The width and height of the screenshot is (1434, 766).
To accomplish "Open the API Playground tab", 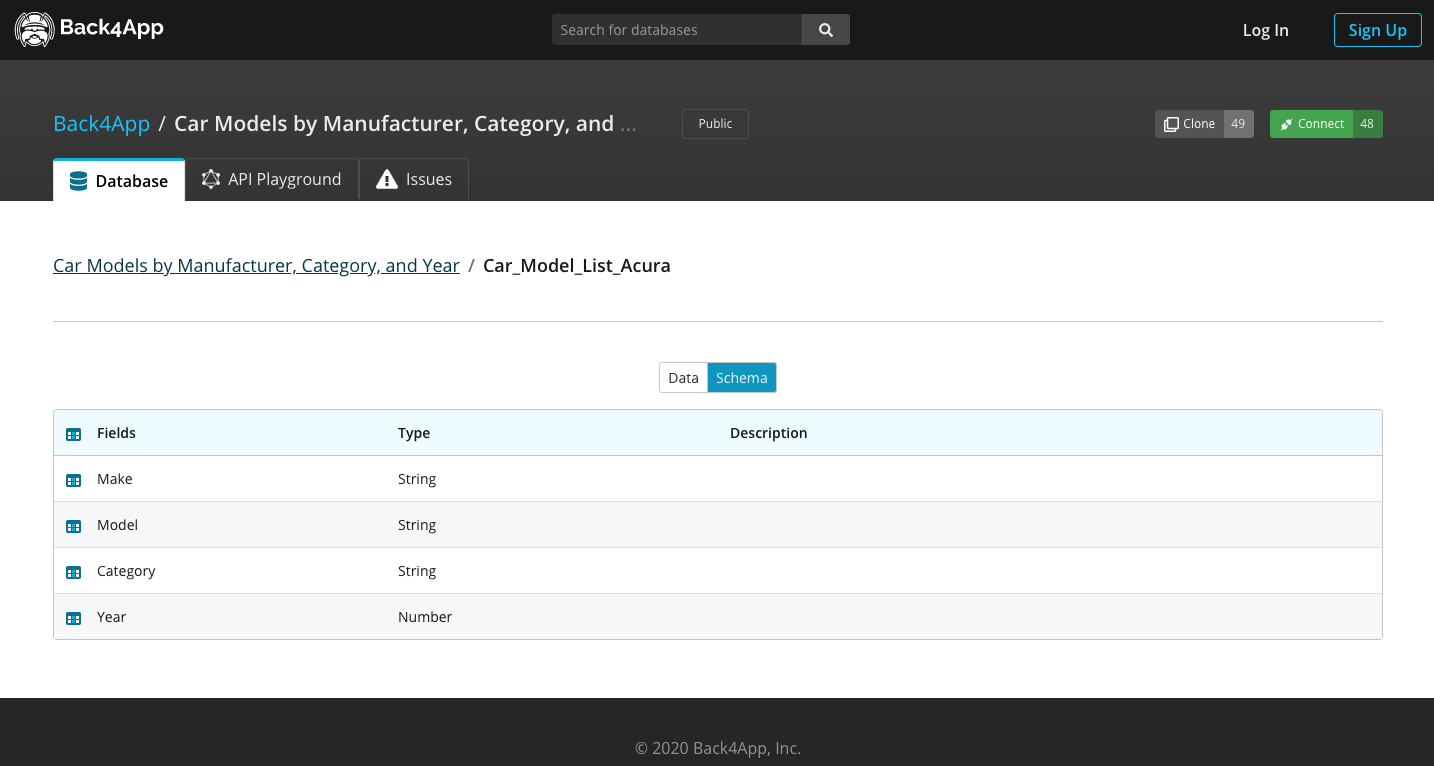I will [272, 180].
